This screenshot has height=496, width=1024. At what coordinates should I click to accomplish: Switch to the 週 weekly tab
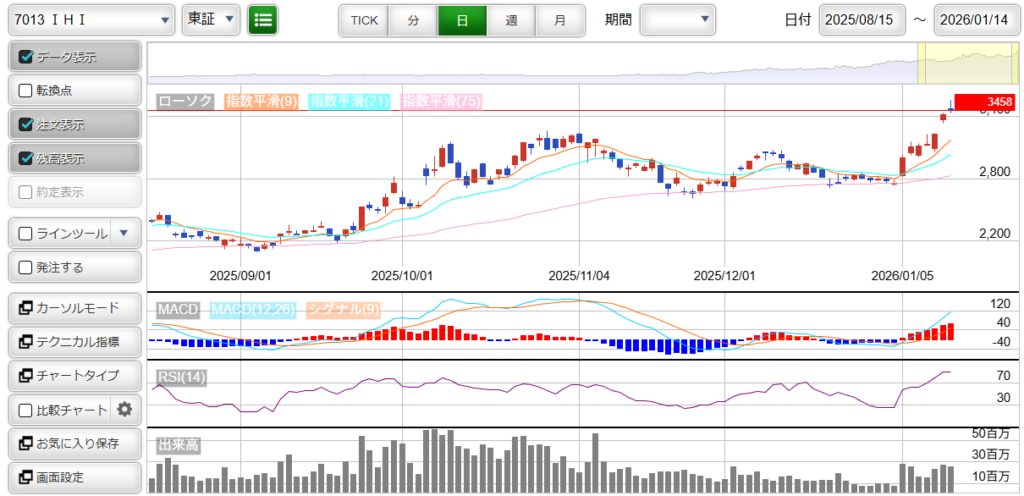pyautogui.click(x=511, y=20)
